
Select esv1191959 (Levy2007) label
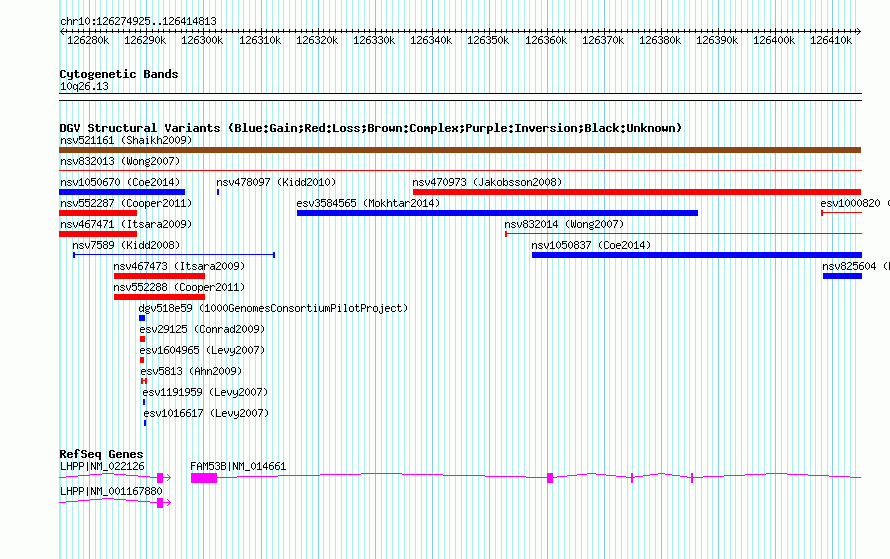(x=205, y=392)
